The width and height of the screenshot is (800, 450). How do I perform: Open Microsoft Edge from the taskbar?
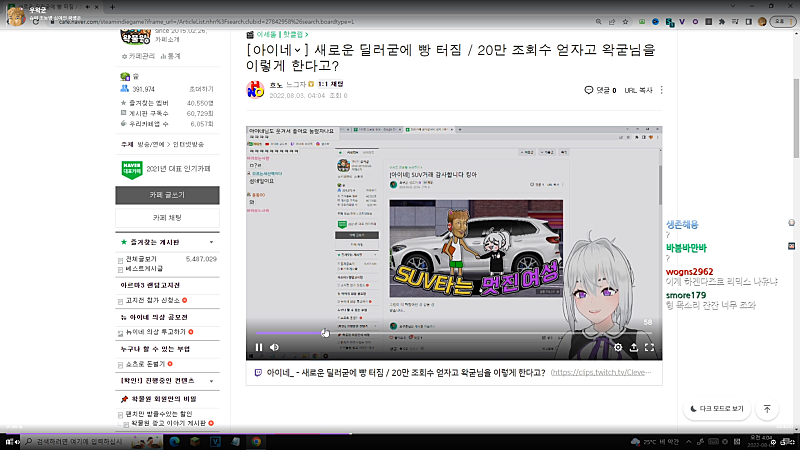click(174, 442)
